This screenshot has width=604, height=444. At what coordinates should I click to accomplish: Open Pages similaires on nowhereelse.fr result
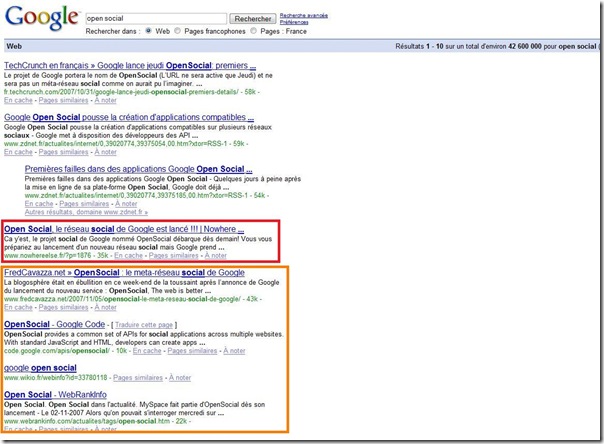tap(173, 255)
